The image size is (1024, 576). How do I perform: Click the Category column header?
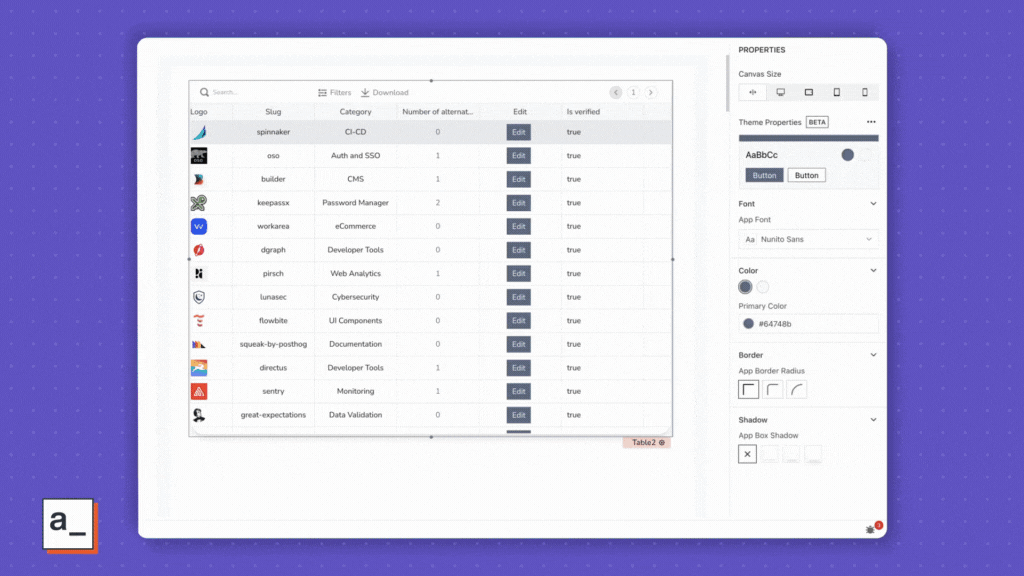click(355, 112)
